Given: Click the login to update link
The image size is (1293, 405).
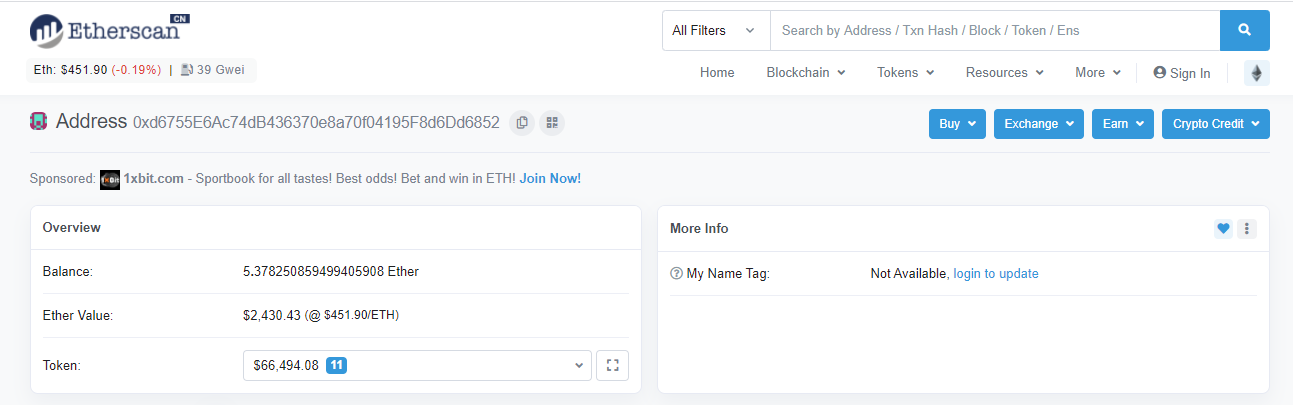Looking at the screenshot, I should [x=995, y=274].
